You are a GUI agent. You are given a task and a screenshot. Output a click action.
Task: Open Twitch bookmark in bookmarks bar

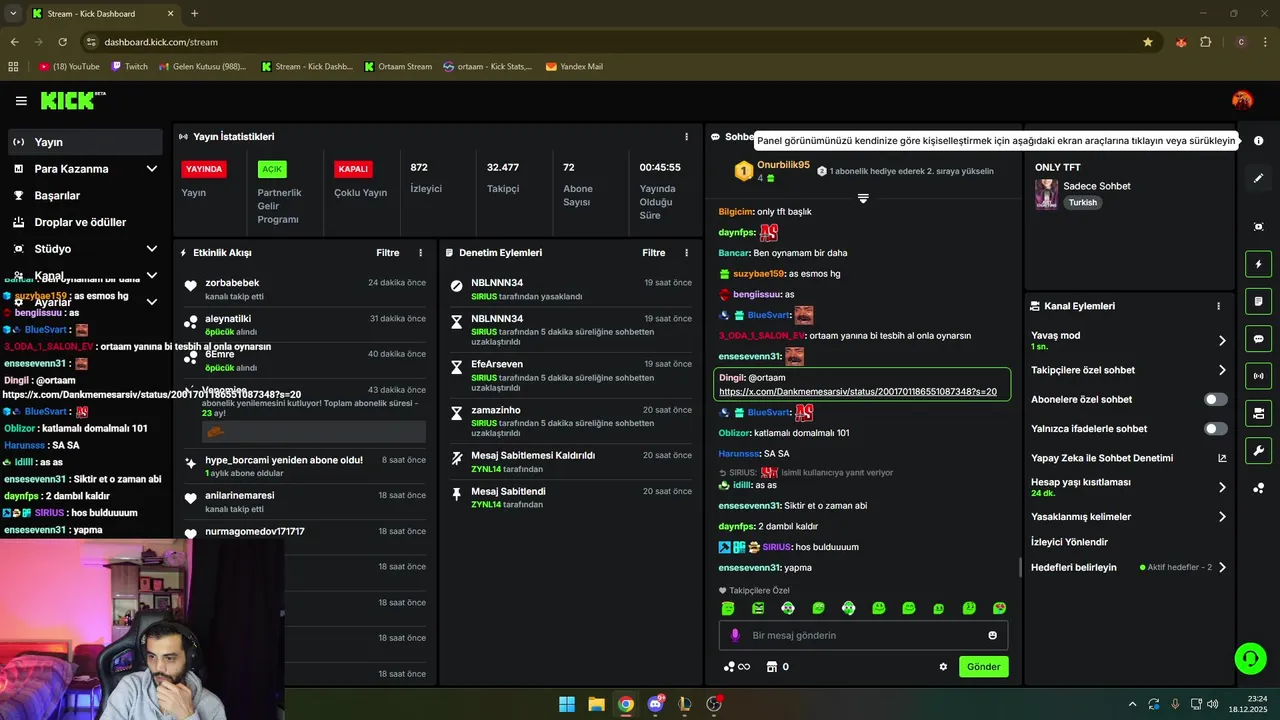(x=130, y=67)
